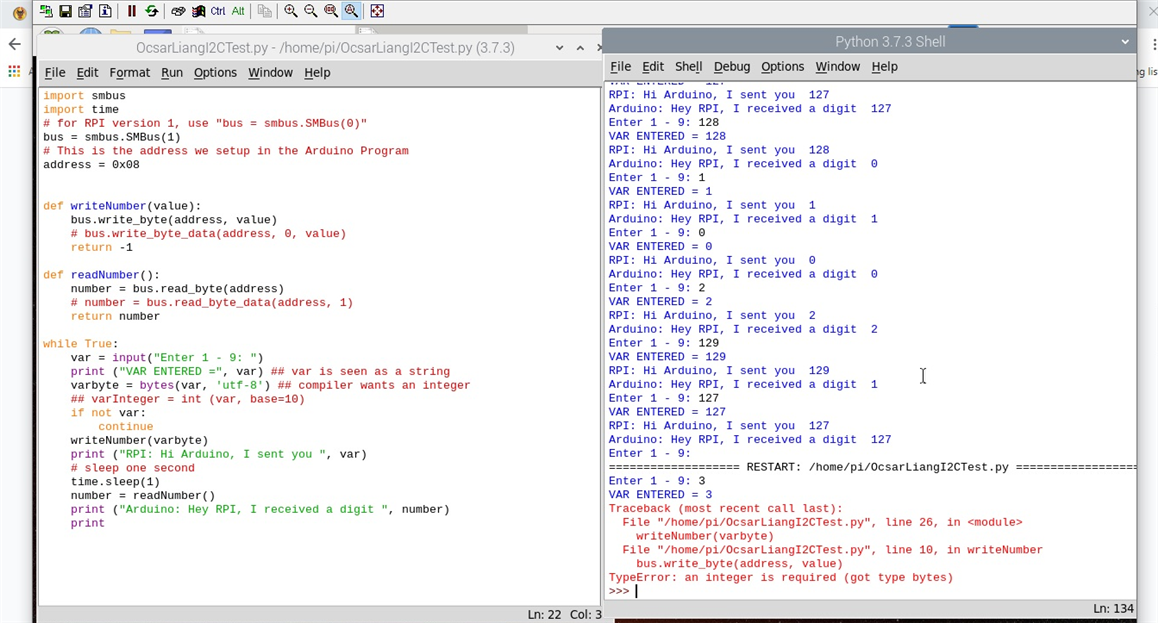This screenshot has height=623, width=1158.
Task: Open the connection options icon
Action: (x=85, y=11)
